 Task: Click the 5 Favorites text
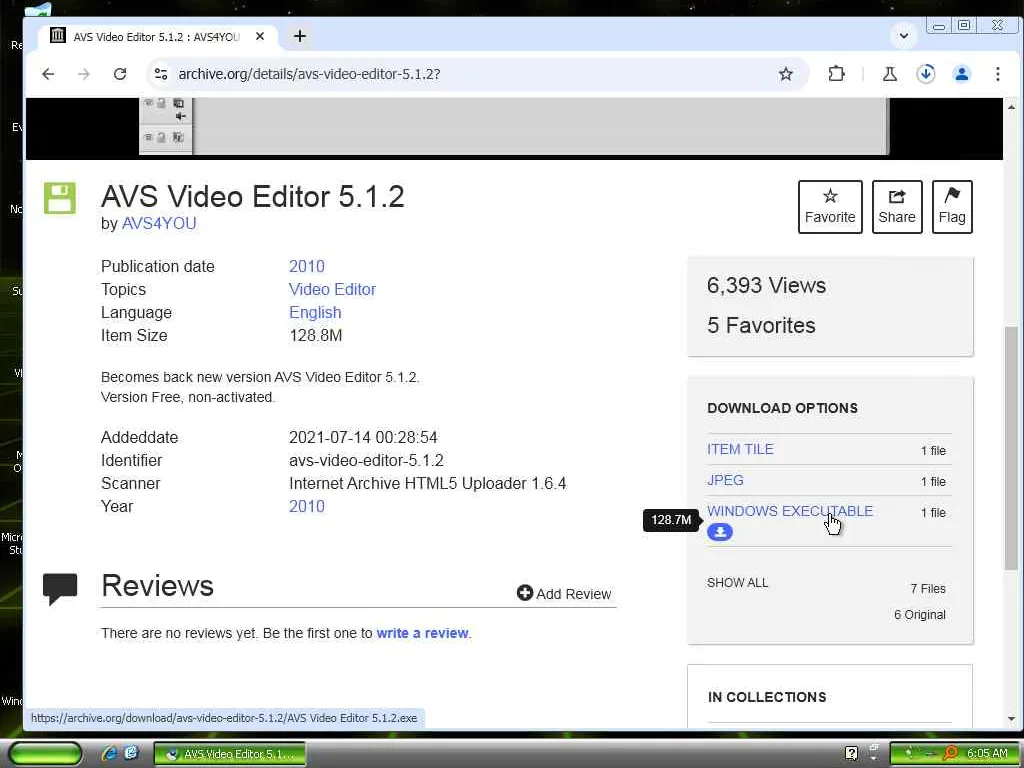[x=761, y=325]
